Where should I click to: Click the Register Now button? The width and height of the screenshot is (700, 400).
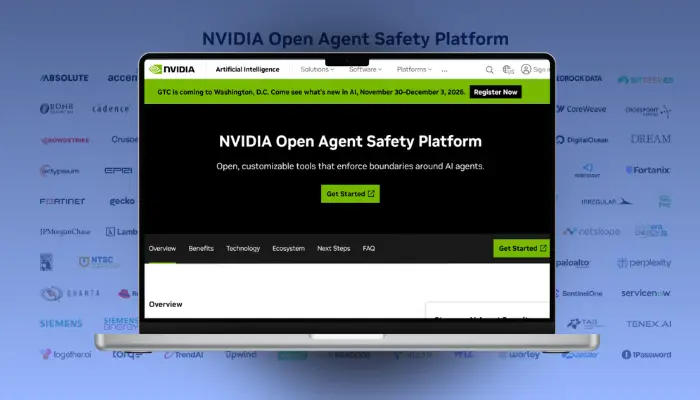coord(496,92)
